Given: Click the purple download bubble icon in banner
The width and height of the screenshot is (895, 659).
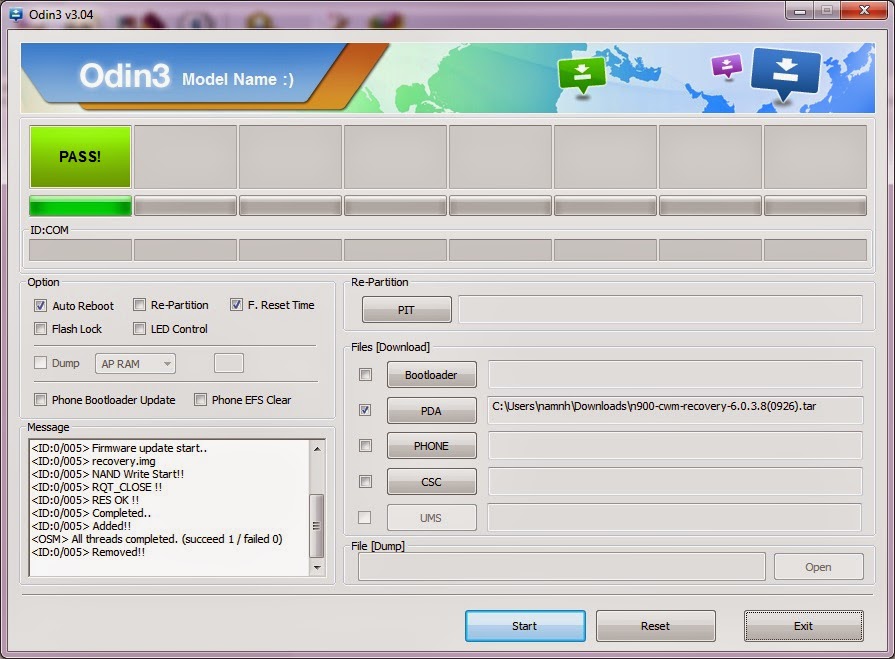Looking at the screenshot, I should (727, 66).
